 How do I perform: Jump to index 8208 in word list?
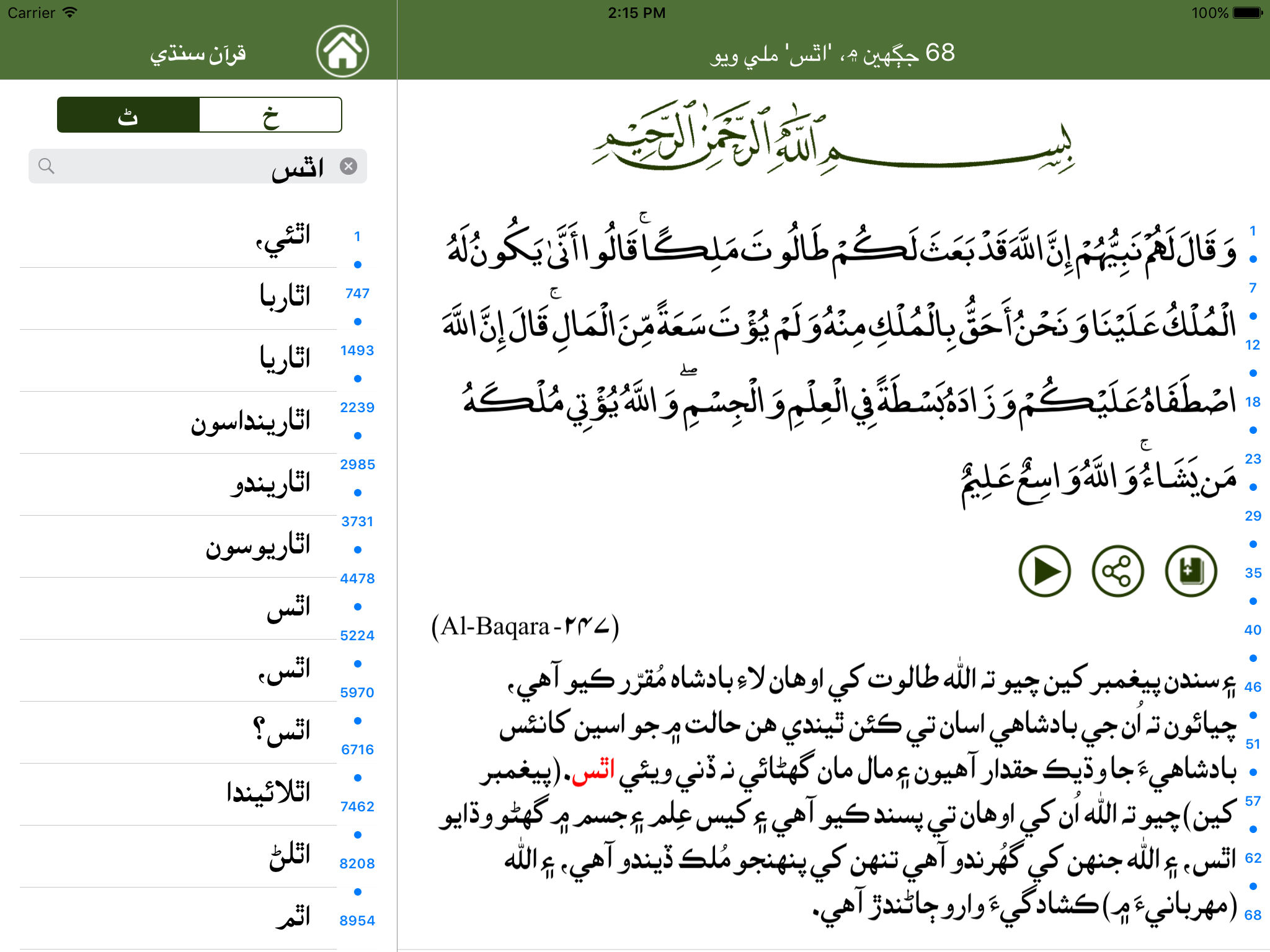click(357, 863)
